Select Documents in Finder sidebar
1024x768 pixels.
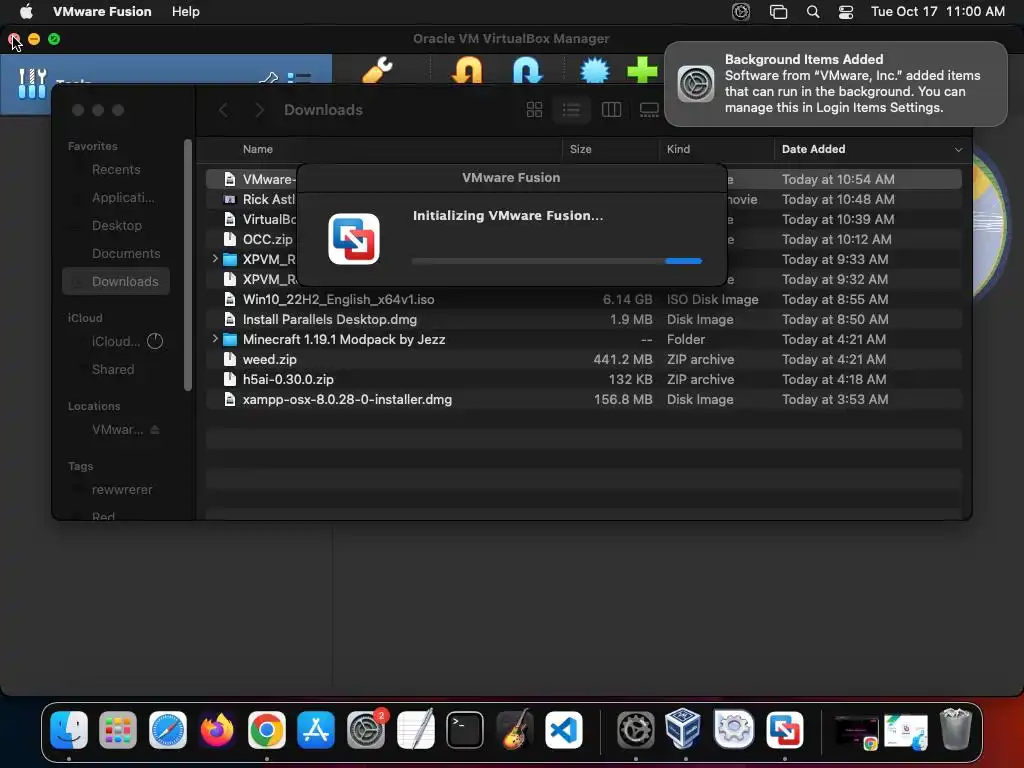coord(126,253)
